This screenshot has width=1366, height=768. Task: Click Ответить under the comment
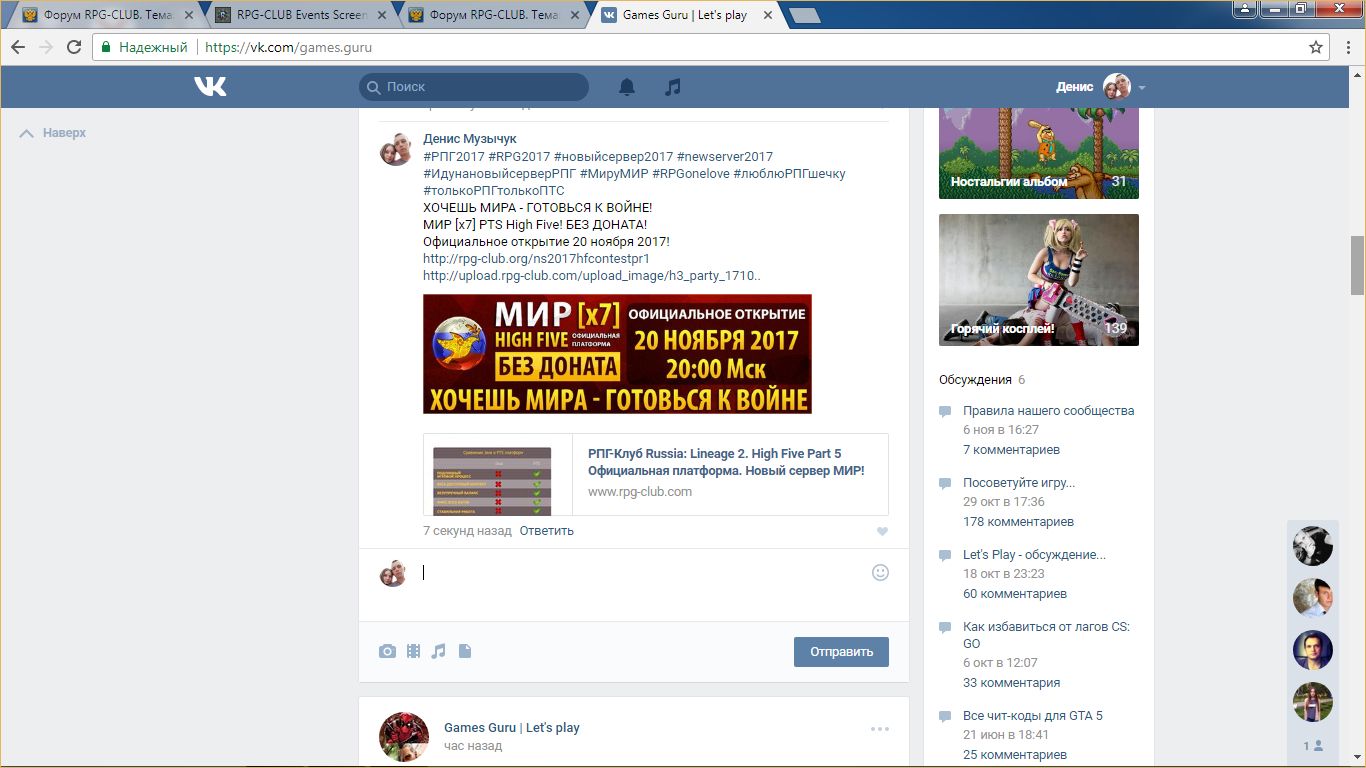[x=547, y=531]
